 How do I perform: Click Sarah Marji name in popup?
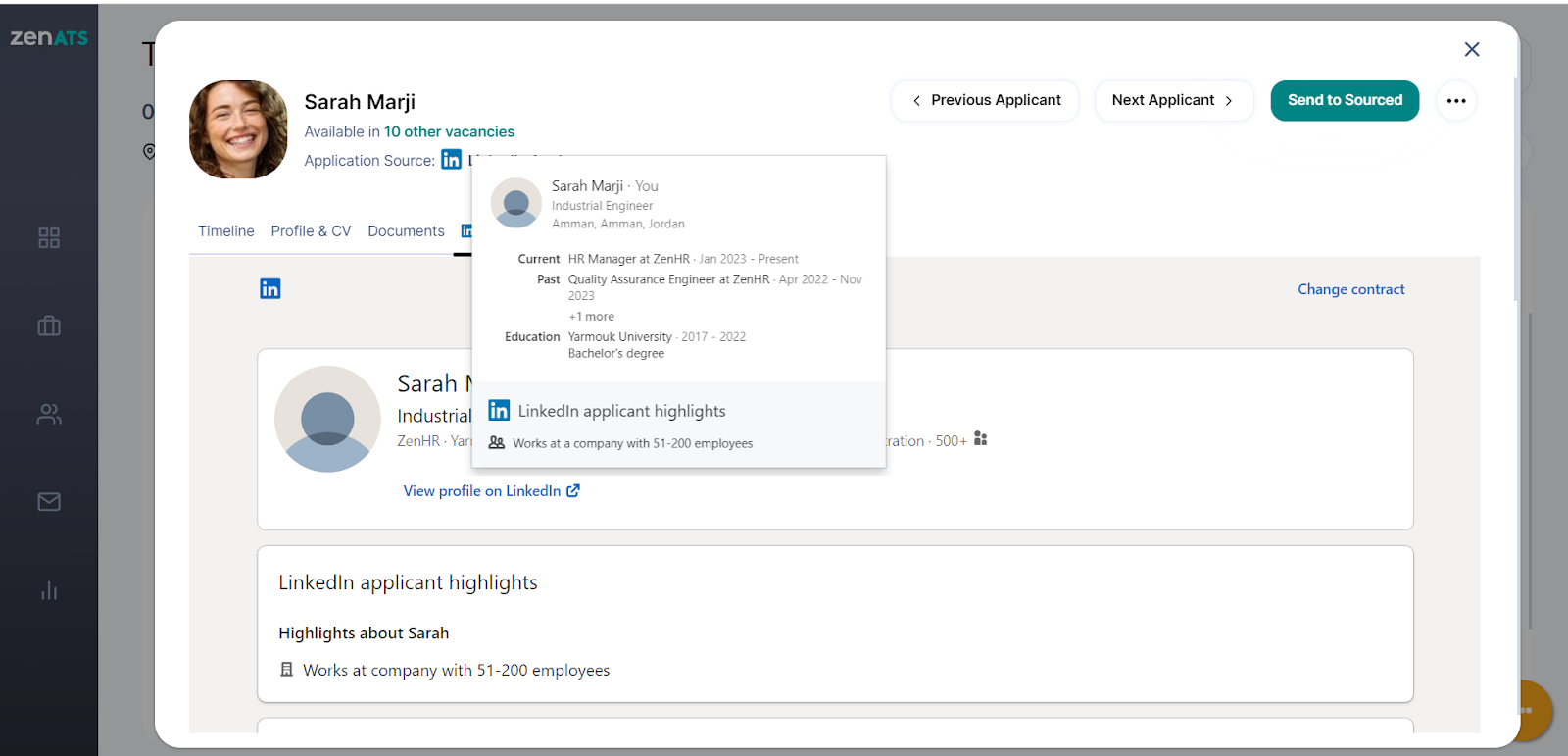587,185
